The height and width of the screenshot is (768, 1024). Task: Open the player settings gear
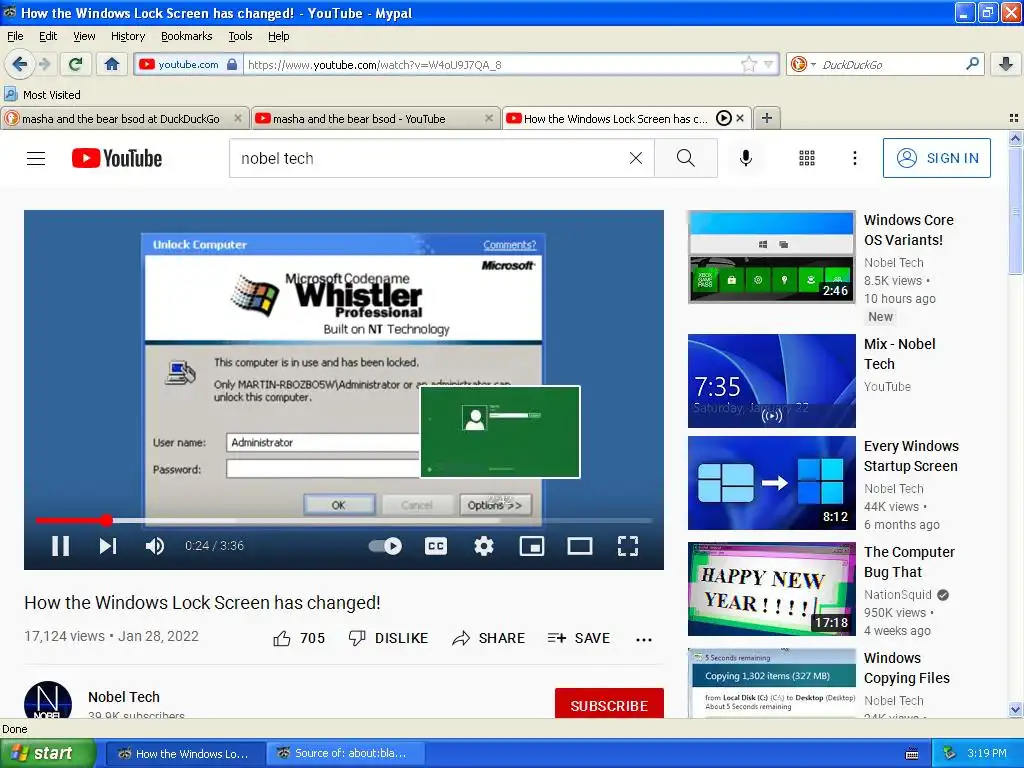(x=483, y=546)
